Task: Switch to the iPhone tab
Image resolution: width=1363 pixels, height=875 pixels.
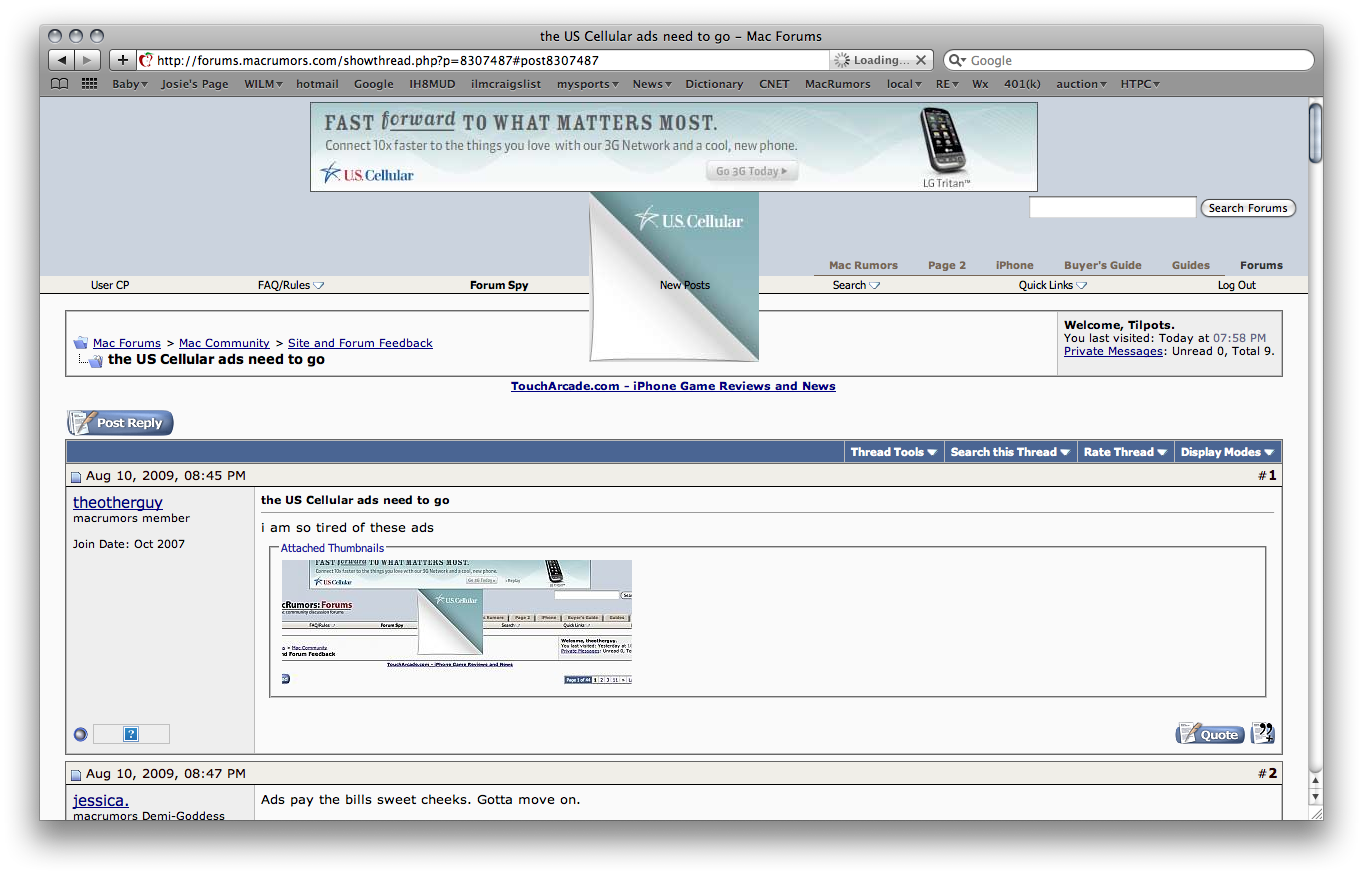Action: tap(1015, 265)
